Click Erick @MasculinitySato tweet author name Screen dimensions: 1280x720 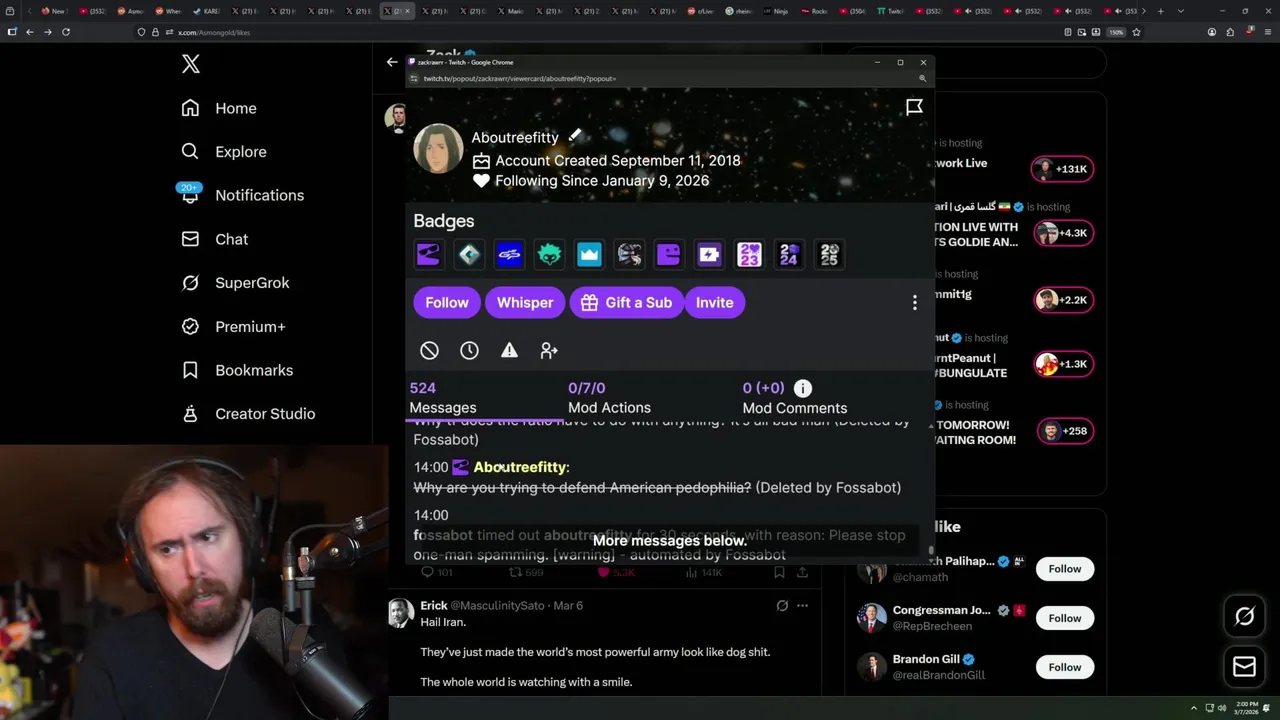[x=434, y=606]
